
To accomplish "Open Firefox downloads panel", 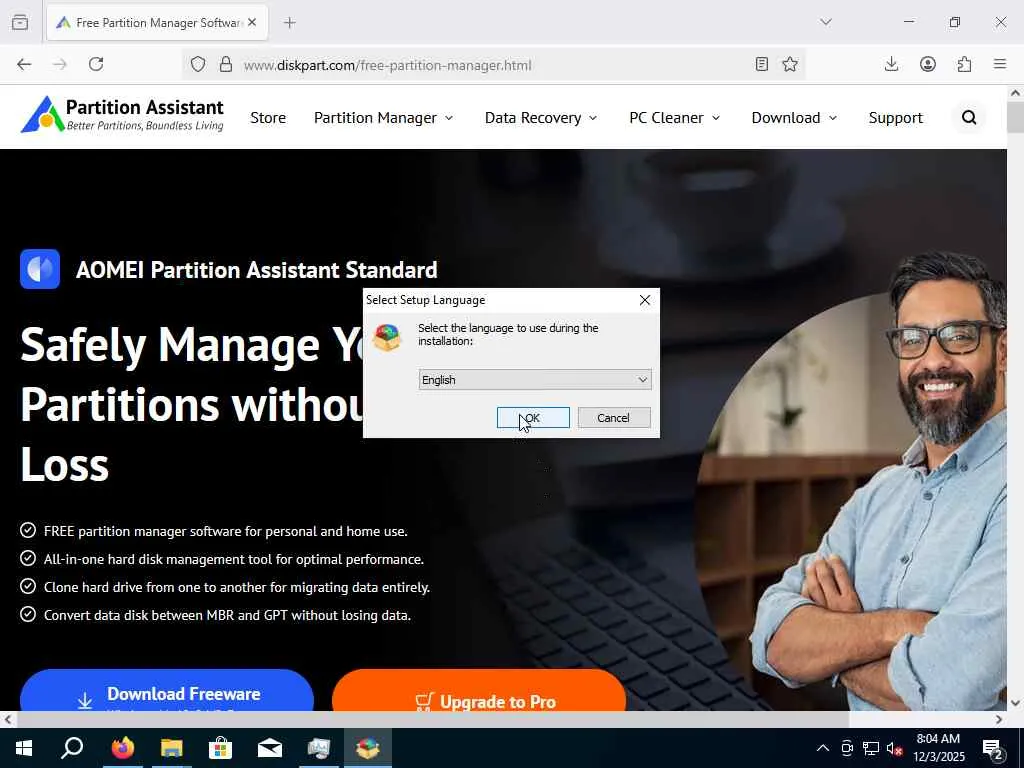I will pyautogui.click(x=891, y=64).
